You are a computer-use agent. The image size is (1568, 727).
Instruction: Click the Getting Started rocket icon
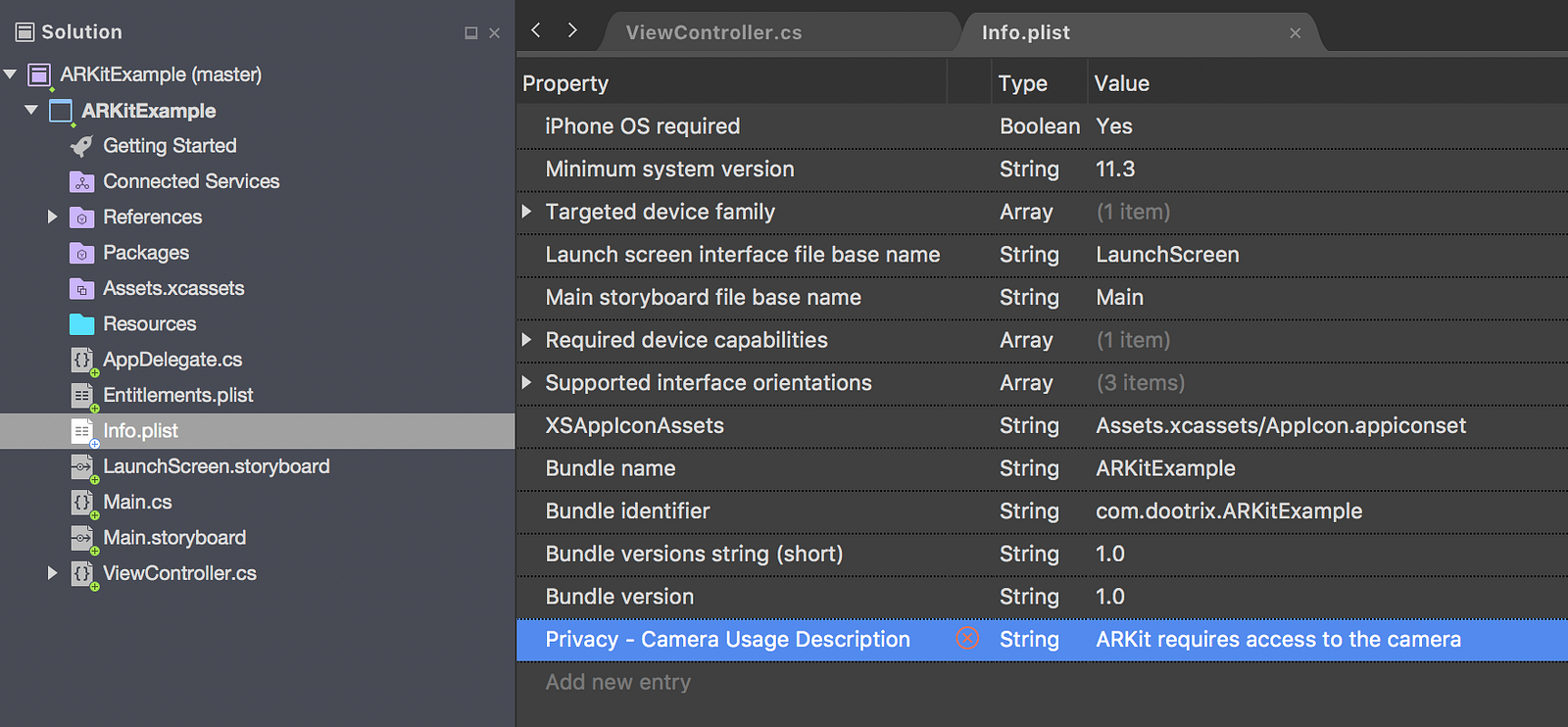(x=82, y=146)
